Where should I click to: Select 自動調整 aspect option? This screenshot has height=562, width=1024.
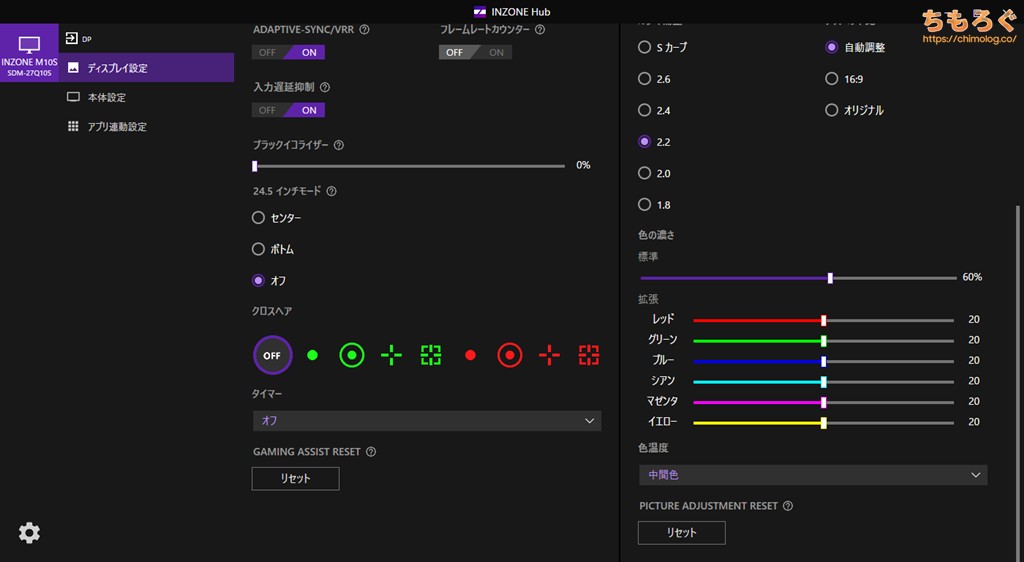pos(831,47)
